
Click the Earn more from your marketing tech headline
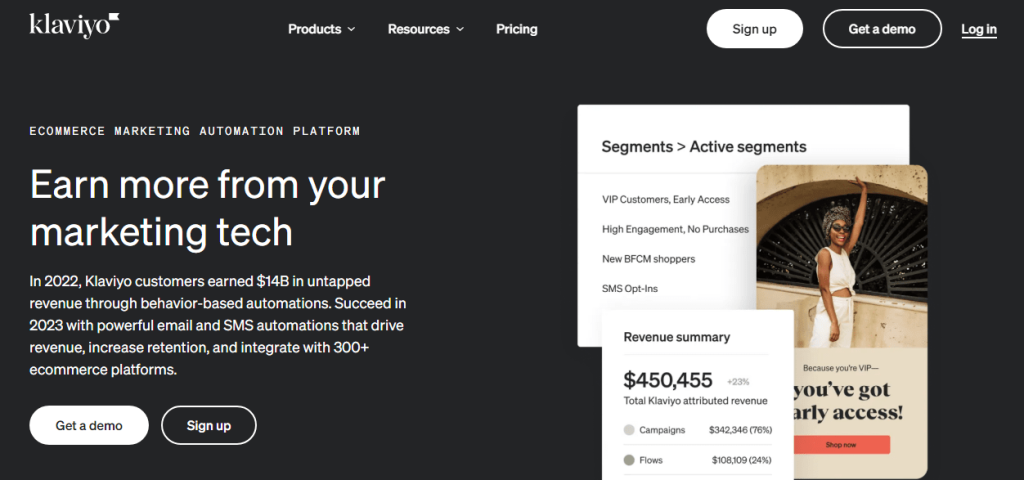[x=208, y=208]
